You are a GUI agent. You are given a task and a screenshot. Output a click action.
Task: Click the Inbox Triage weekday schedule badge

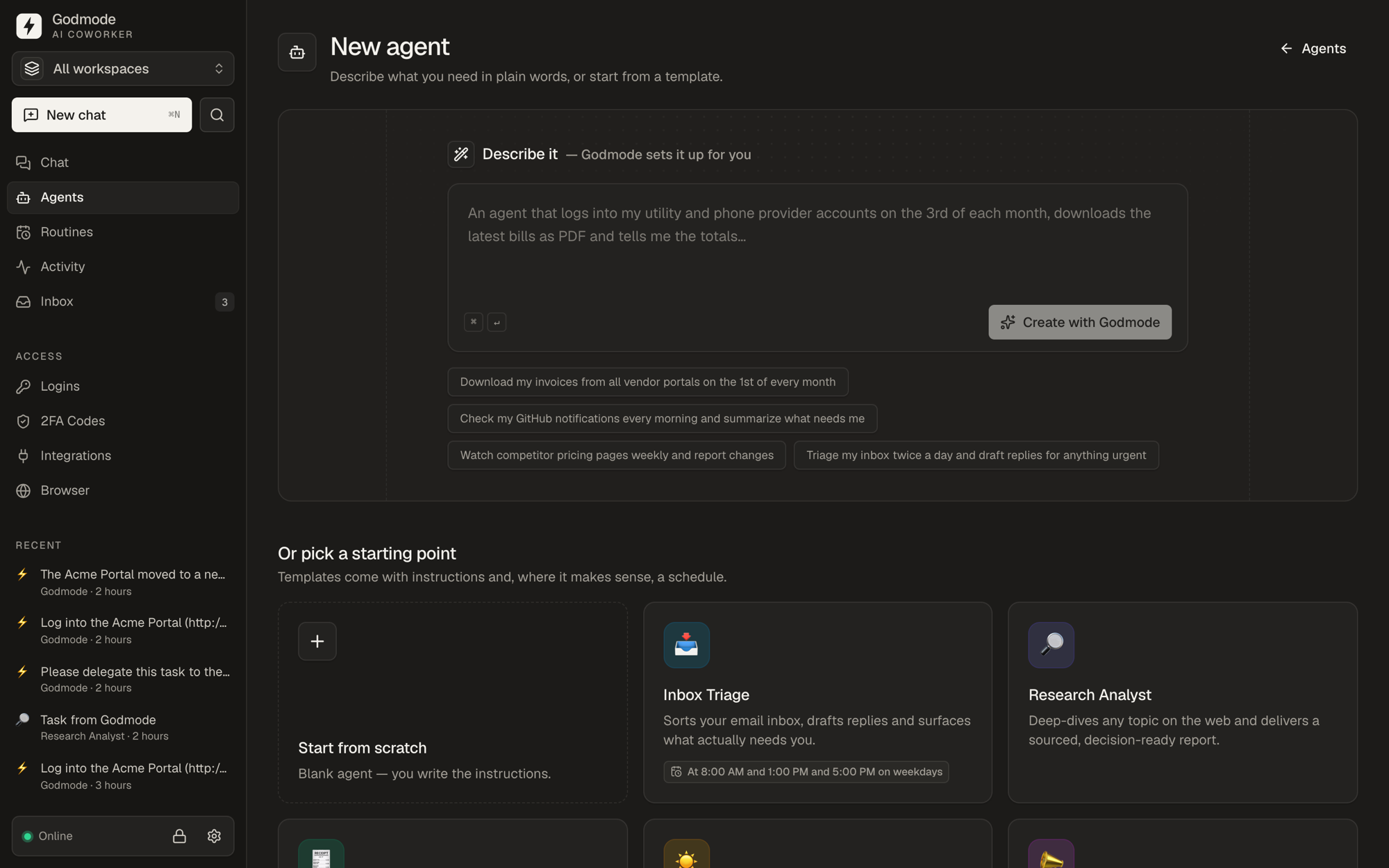806,771
